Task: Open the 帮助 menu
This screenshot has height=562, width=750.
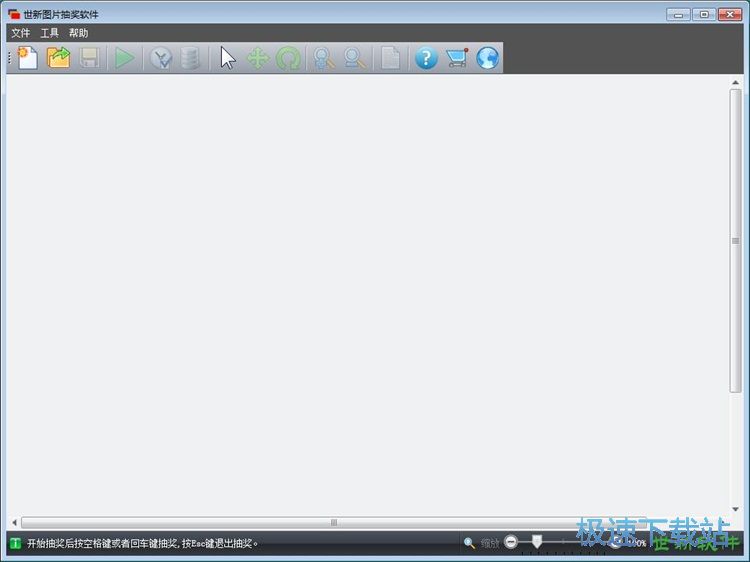Action: coord(78,33)
